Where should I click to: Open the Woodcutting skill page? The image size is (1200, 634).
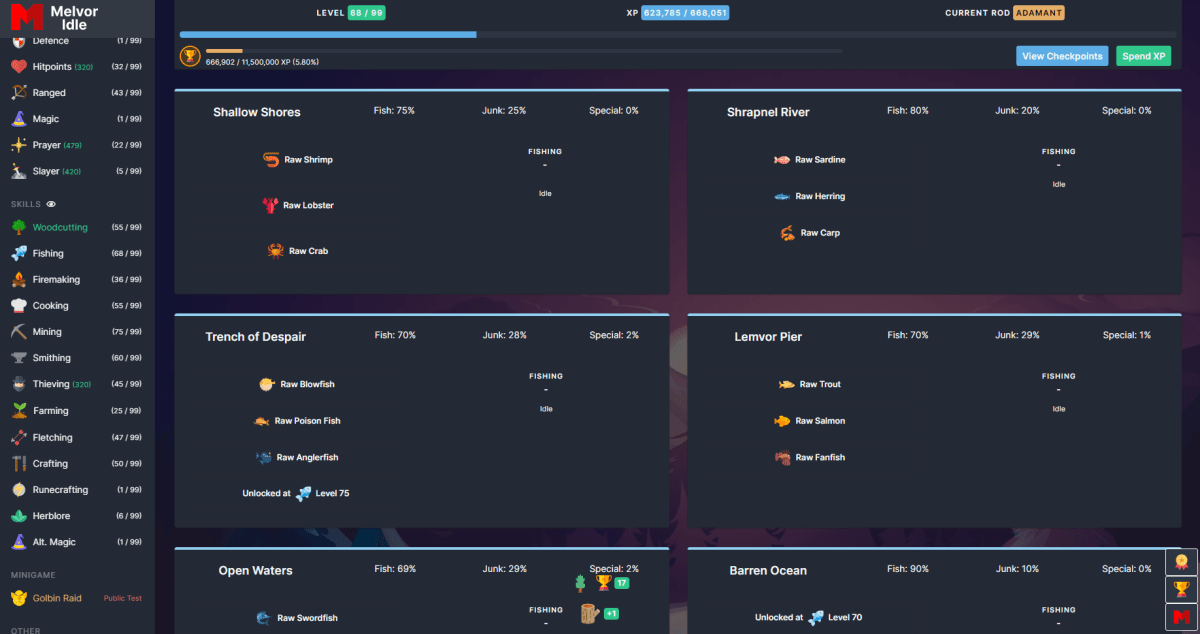60,228
